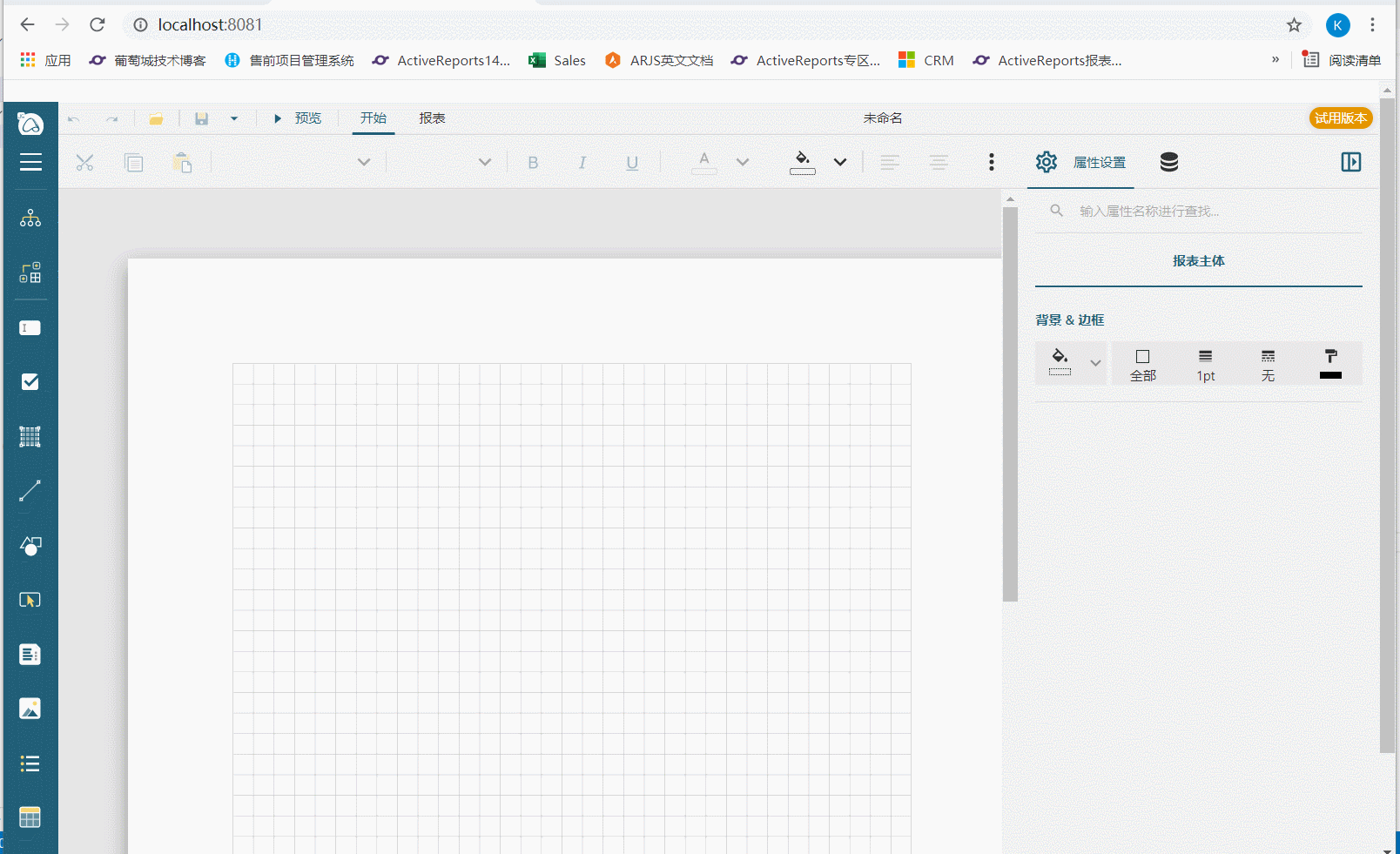1400x854 pixels.
Task: Click the design canvas vertical scrollbar
Action: click(1010, 405)
